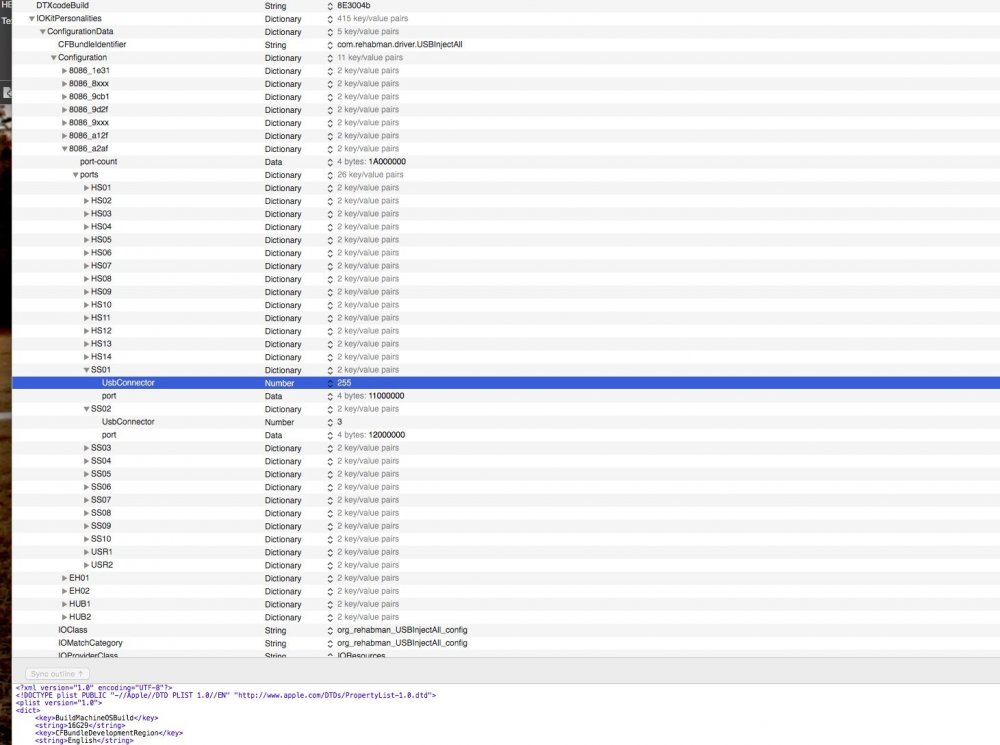Screen dimensions: 1000x745
Task: Change type of port-count Data row
Action: 330,162
